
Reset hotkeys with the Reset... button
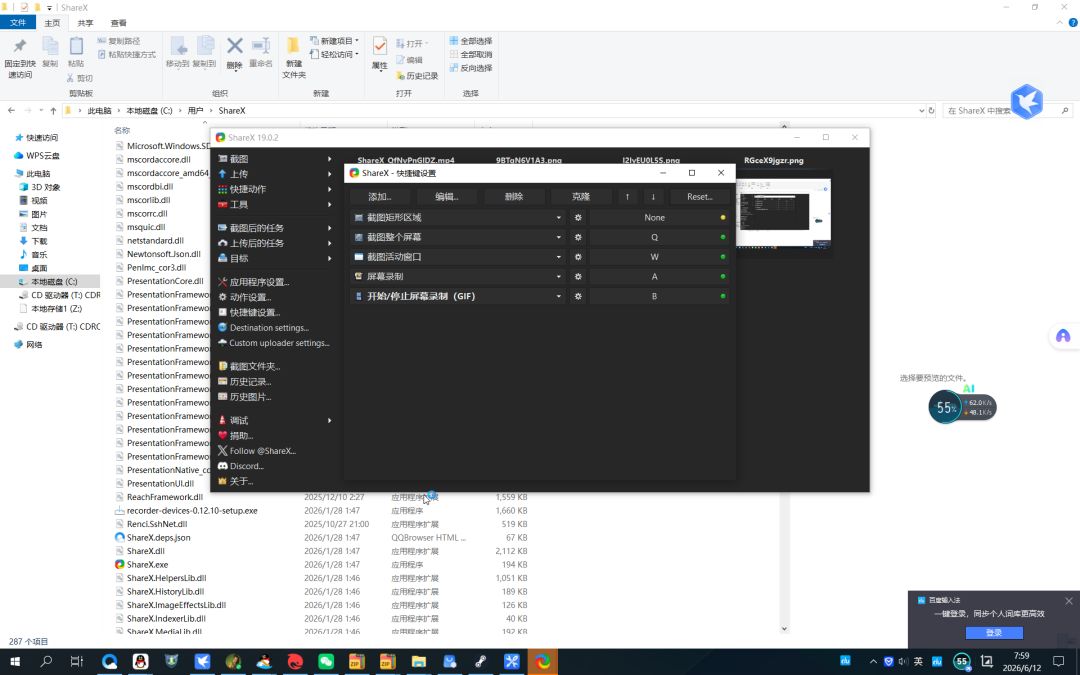click(x=700, y=196)
